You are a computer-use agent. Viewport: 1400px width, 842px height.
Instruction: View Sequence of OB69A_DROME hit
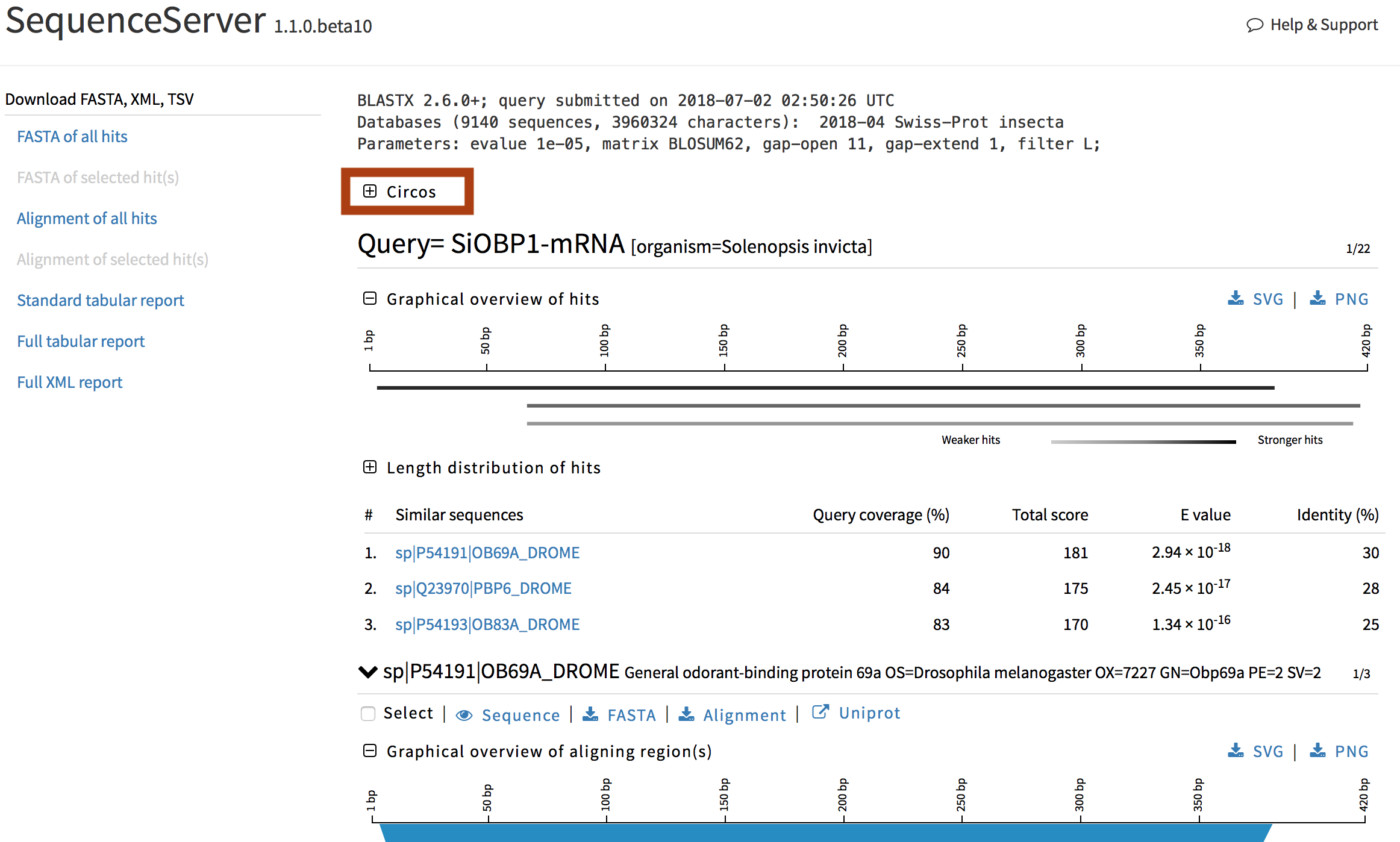click(x=520, y=715)
